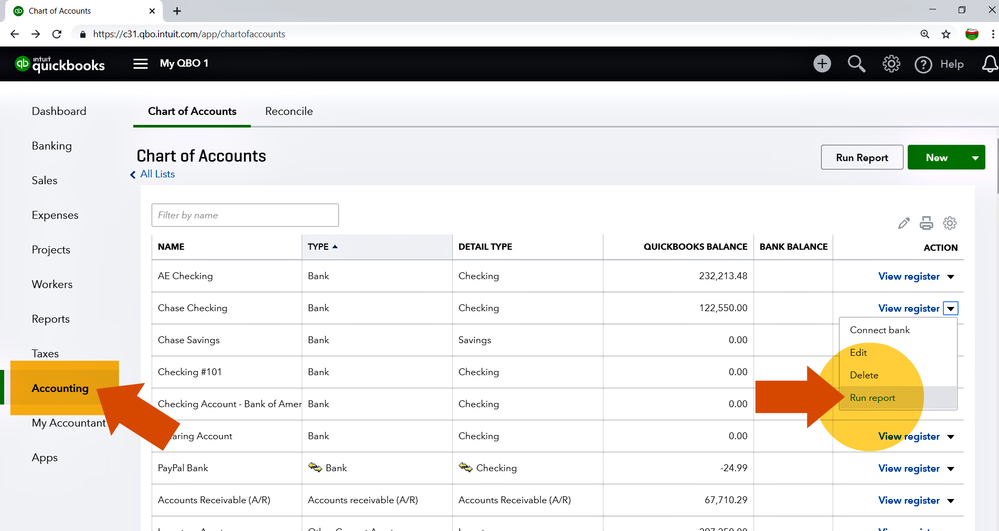Click the Filter by name field
Screen dimensions: 999x531
tap(245, 215)
